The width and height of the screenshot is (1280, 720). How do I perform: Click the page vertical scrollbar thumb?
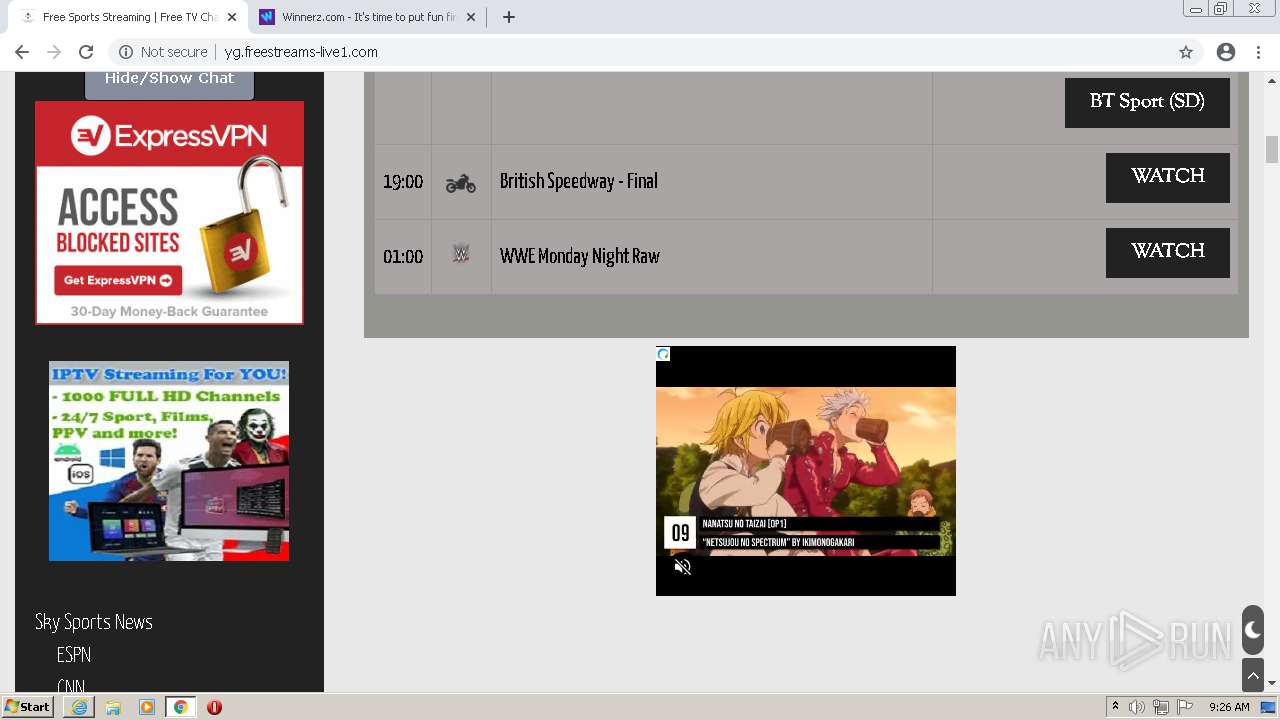[x=1272, y=149]
